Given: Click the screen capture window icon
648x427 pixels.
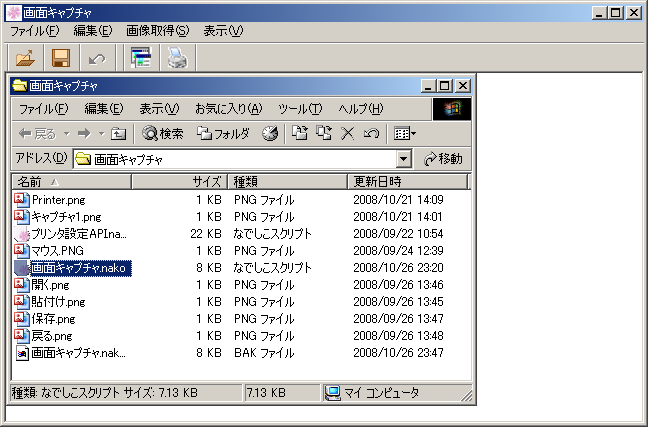Looking at the screenshot, I should [x=141, y=58].
